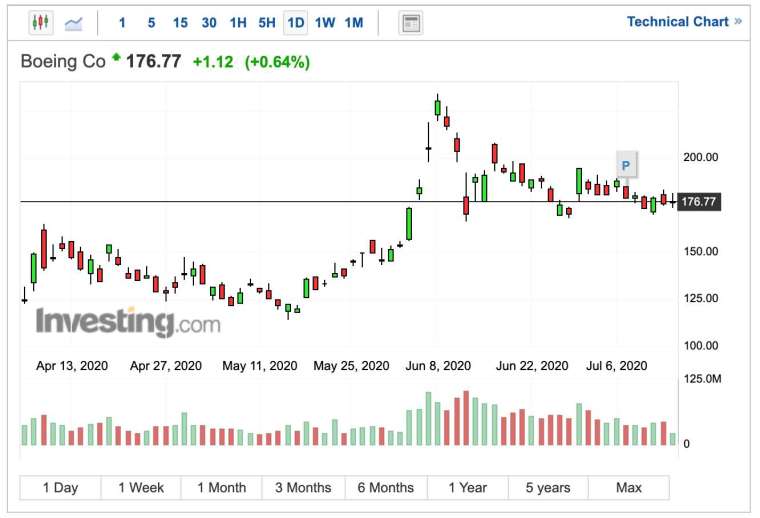The width and height of the screenshot is (760, 518).
Task: Click the (+0.64%) percent change value
Action: pyautogui.click(x=277, y=62)
